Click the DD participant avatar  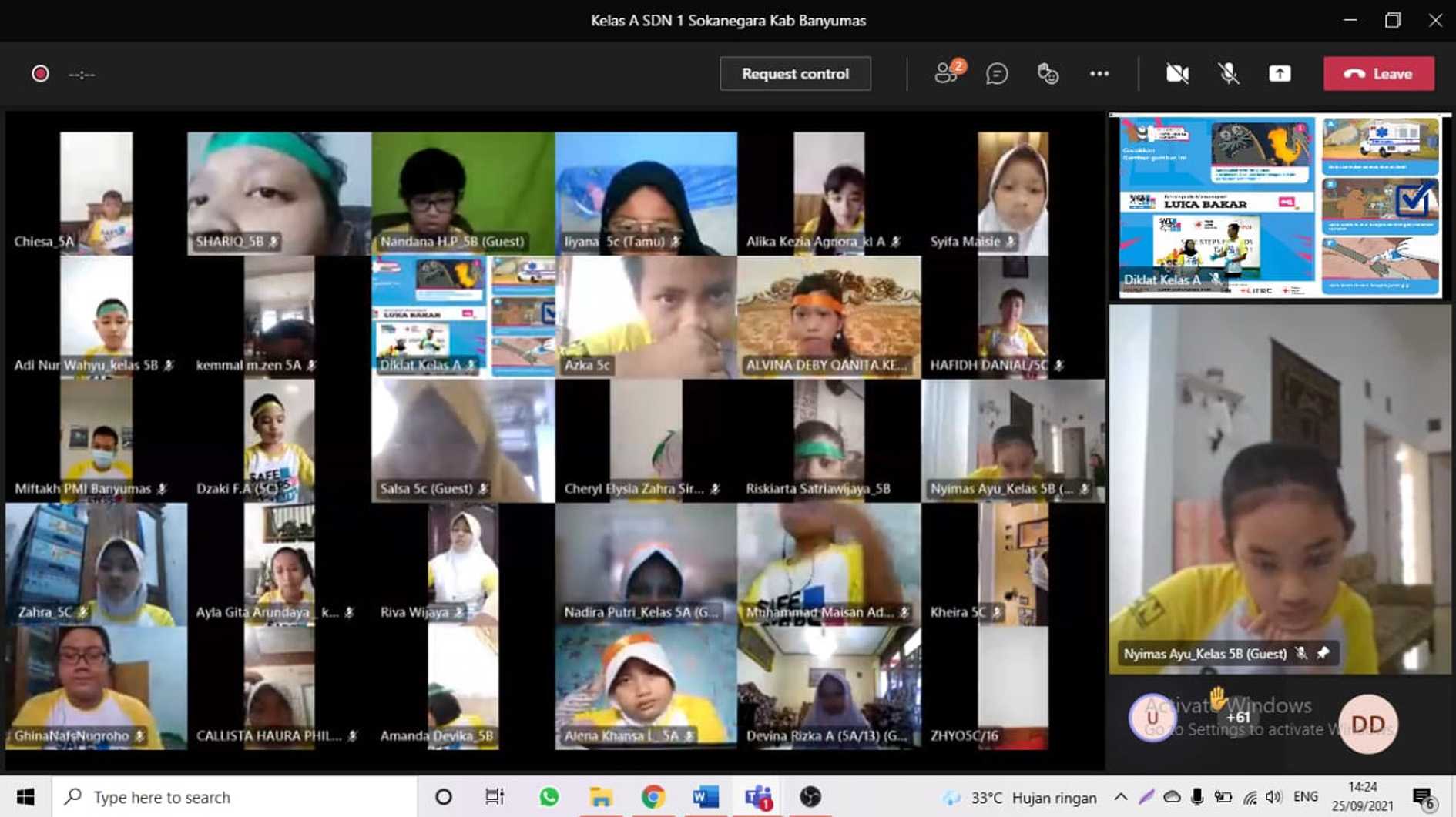tap(1367, 724)
